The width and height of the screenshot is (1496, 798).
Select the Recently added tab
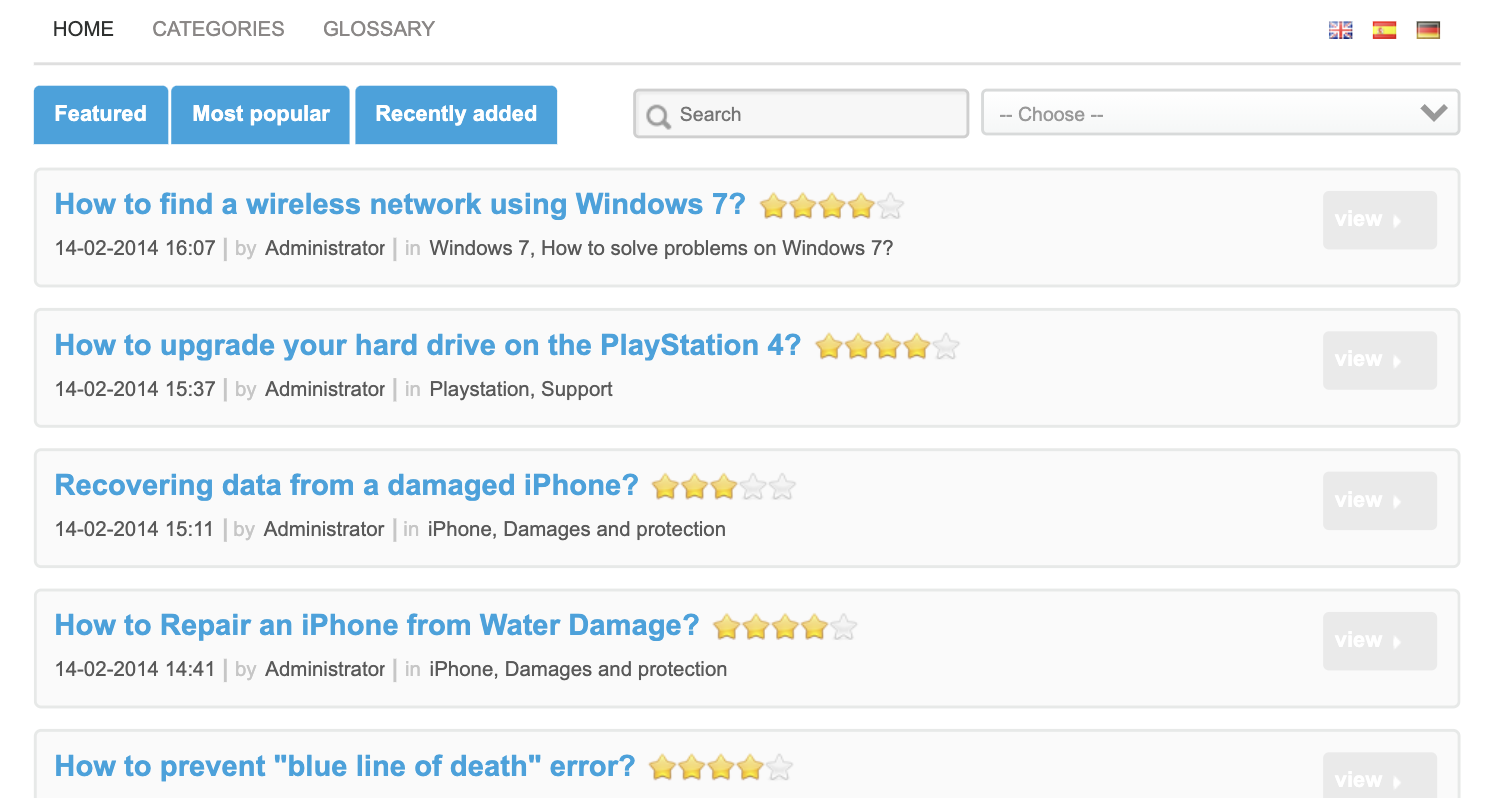456,114
